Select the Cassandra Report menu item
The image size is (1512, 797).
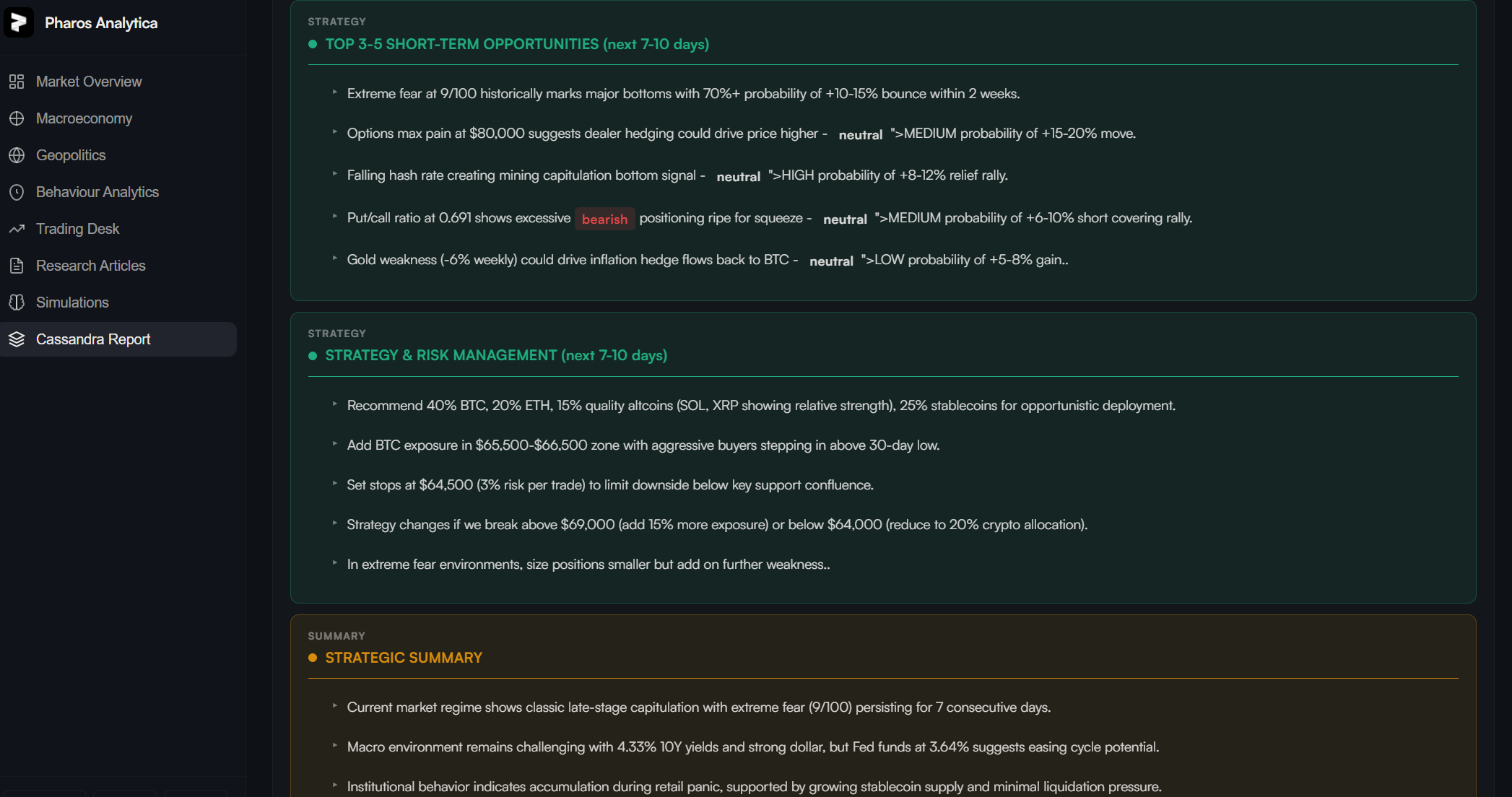pyautogui.click(x=93, y=339)
